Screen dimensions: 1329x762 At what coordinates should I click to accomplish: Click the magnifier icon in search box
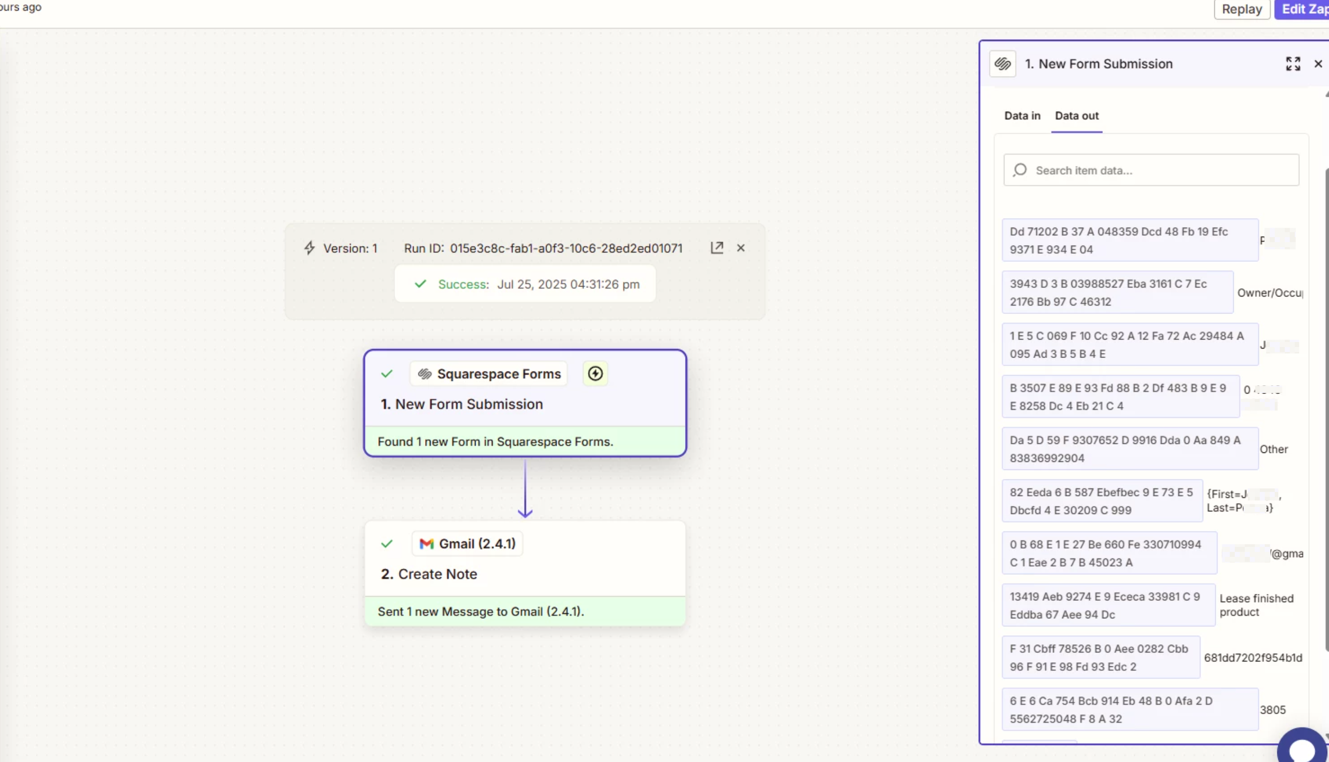(1020, 170)
